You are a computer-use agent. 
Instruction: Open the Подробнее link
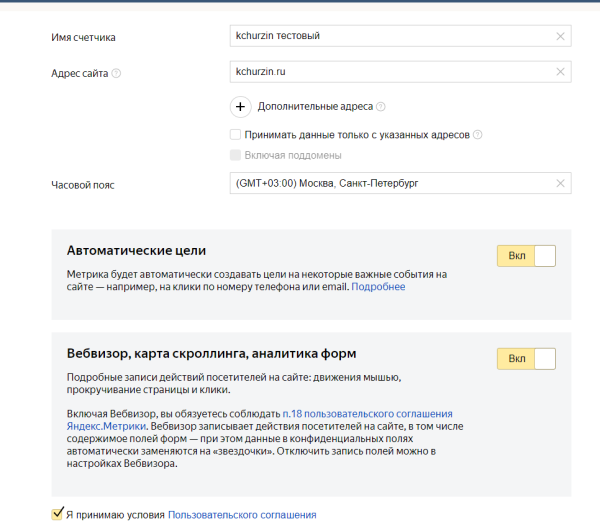tap(378, 287)
